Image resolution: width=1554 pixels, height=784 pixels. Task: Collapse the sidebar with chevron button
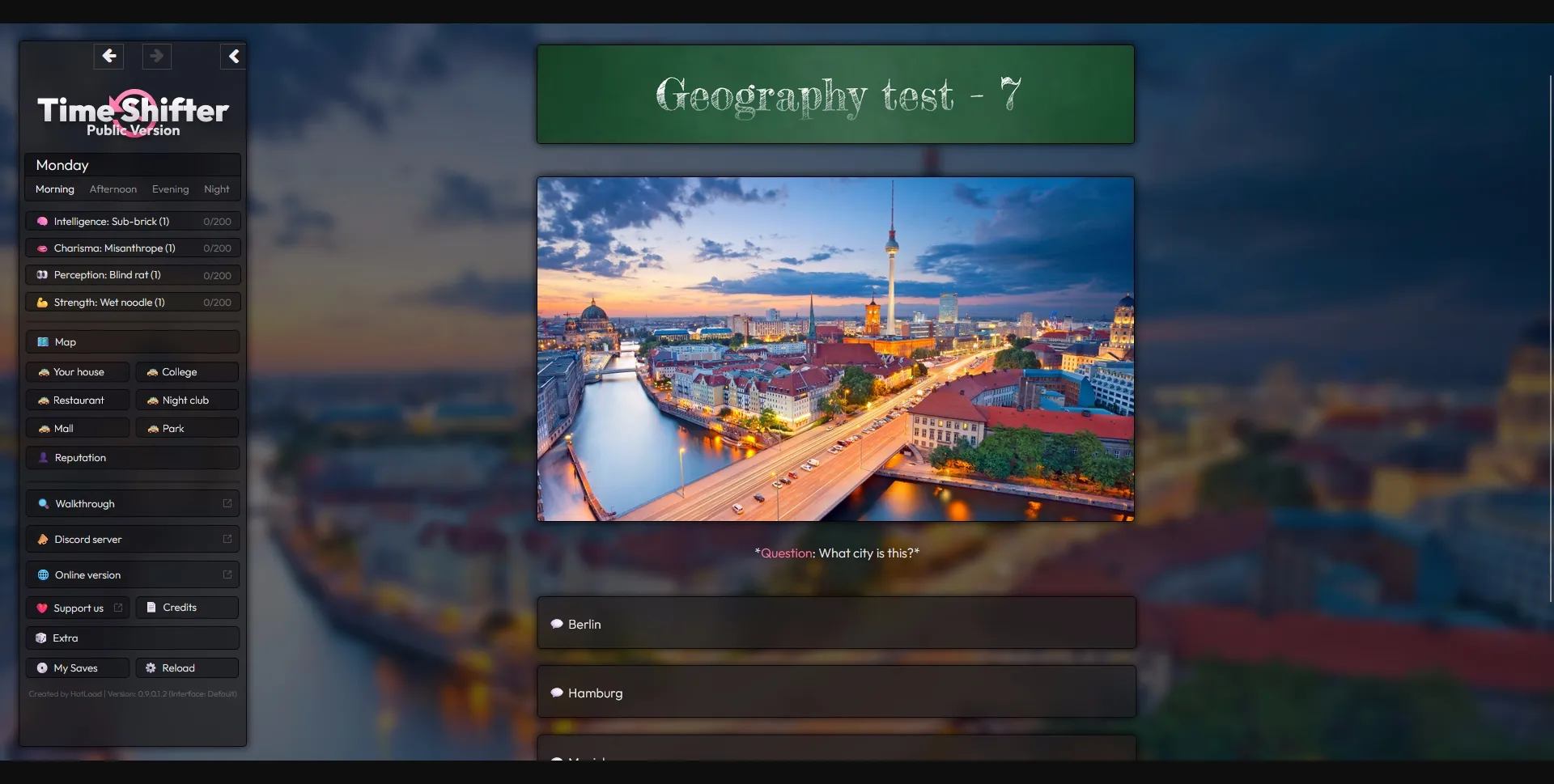(233, 56)
